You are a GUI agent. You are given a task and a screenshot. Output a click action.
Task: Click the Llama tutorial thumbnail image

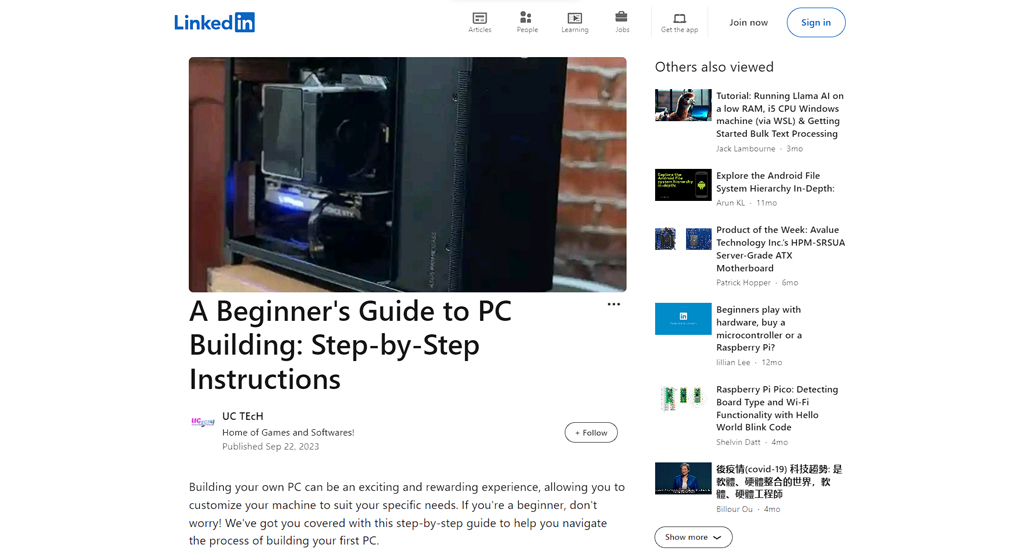[x=682, y=105]
